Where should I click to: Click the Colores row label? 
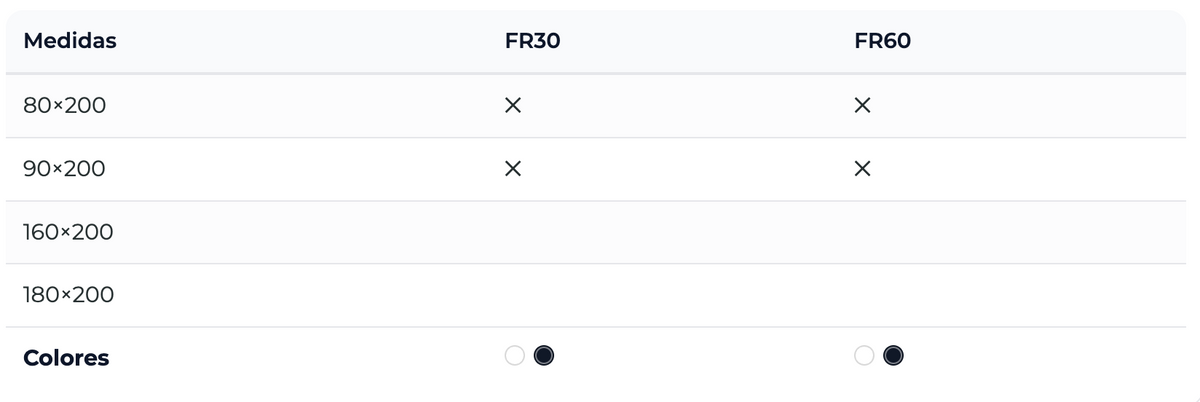(66, 358)
